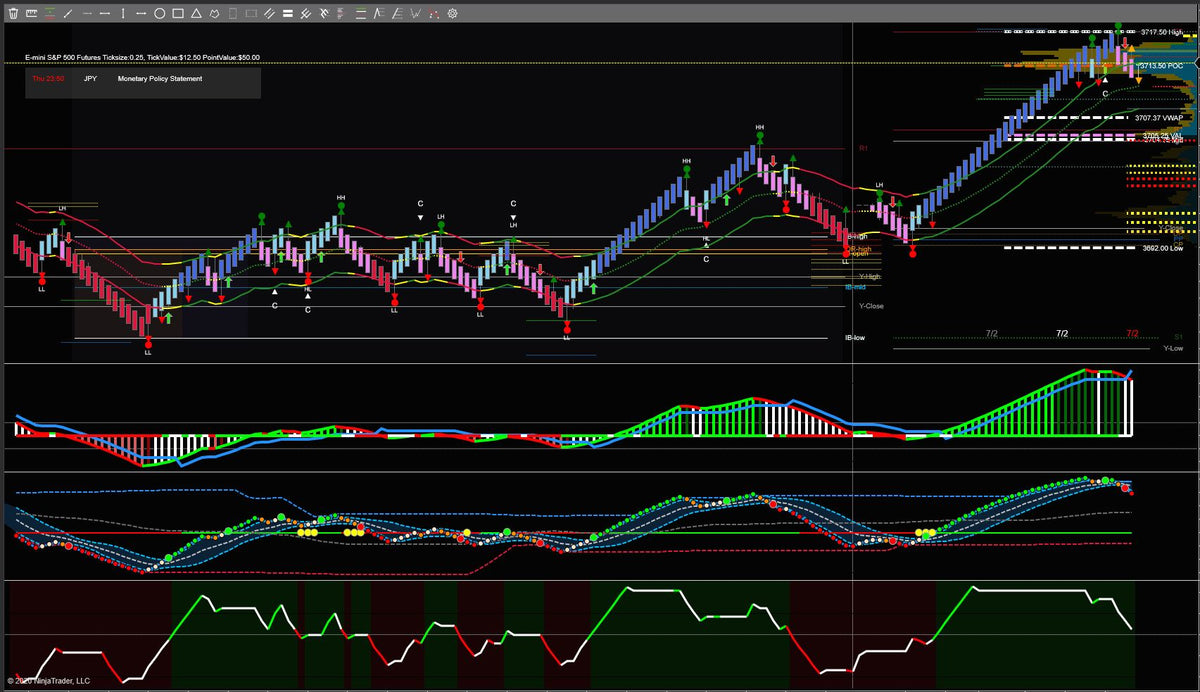Select the vertical line drawing tool
This screenshot has width=1200, height=692.
(x=123, y=14)
